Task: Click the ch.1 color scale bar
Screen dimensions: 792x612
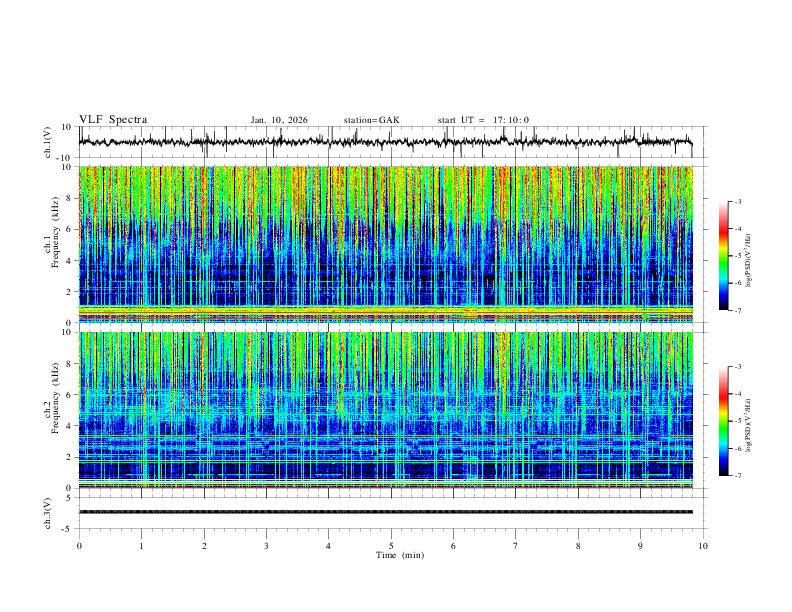Action: (723, 256)
